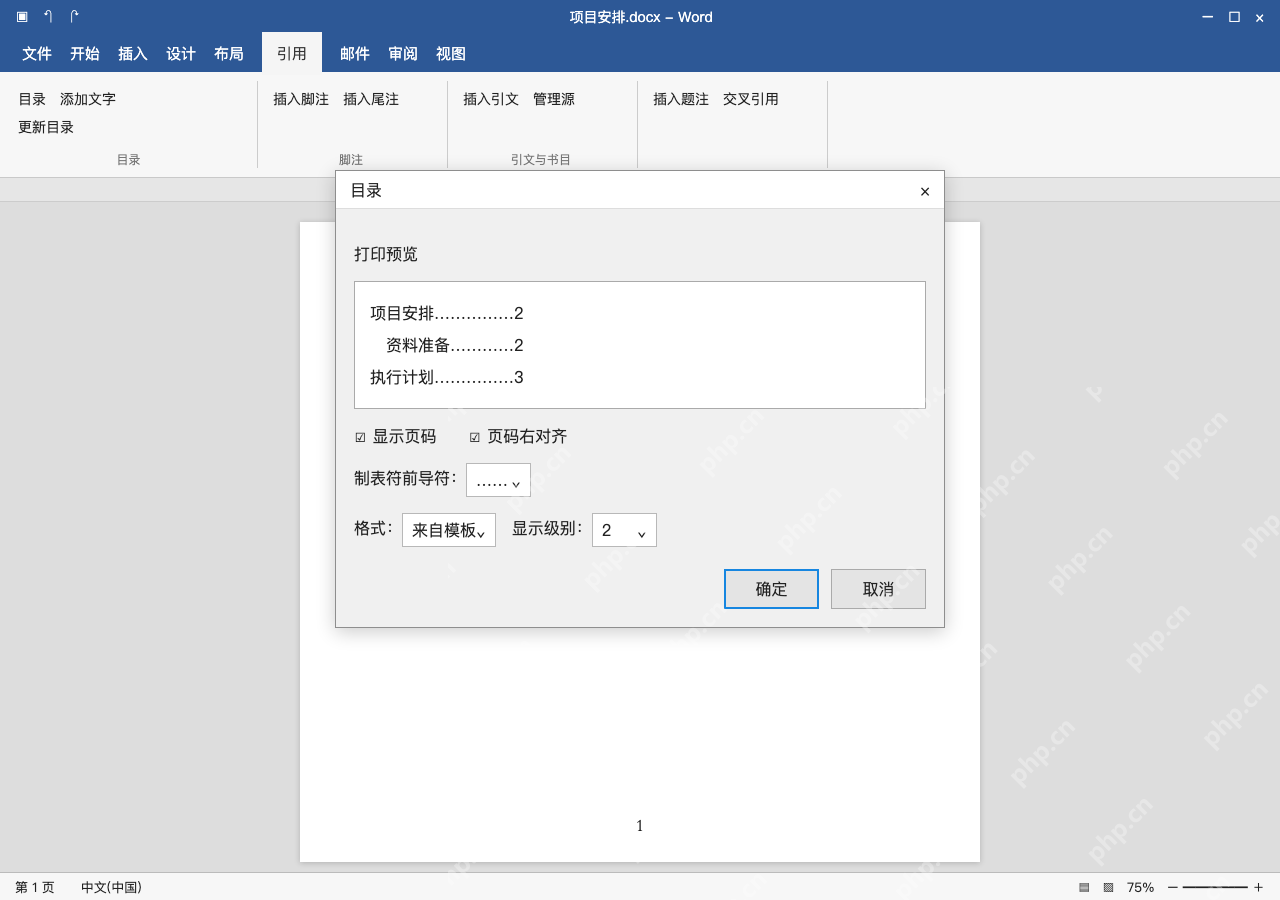Switch to the 邮件 tab
This screenshot has width=1280, height=900.
click(355, 54)
